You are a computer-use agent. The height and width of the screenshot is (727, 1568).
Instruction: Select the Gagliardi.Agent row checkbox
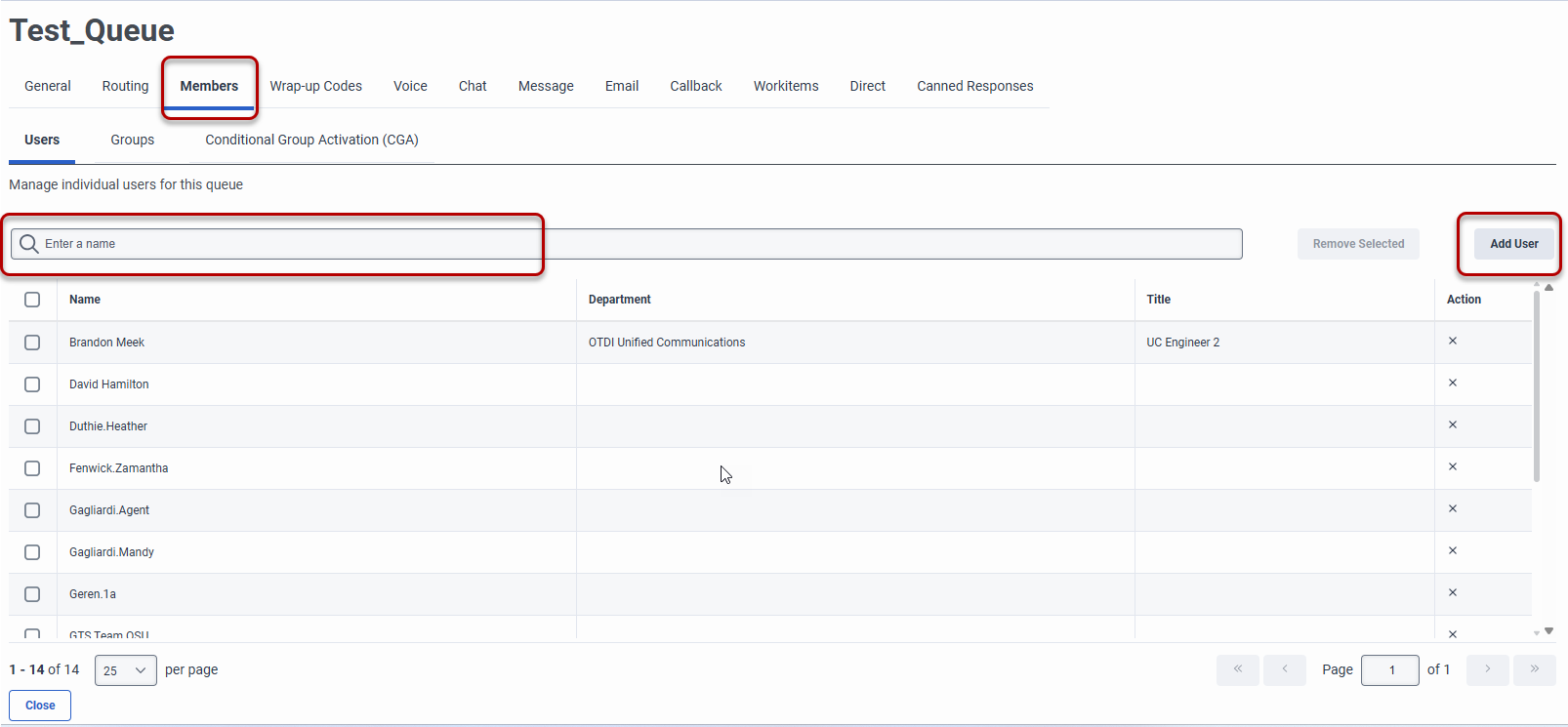click(32, 510)
